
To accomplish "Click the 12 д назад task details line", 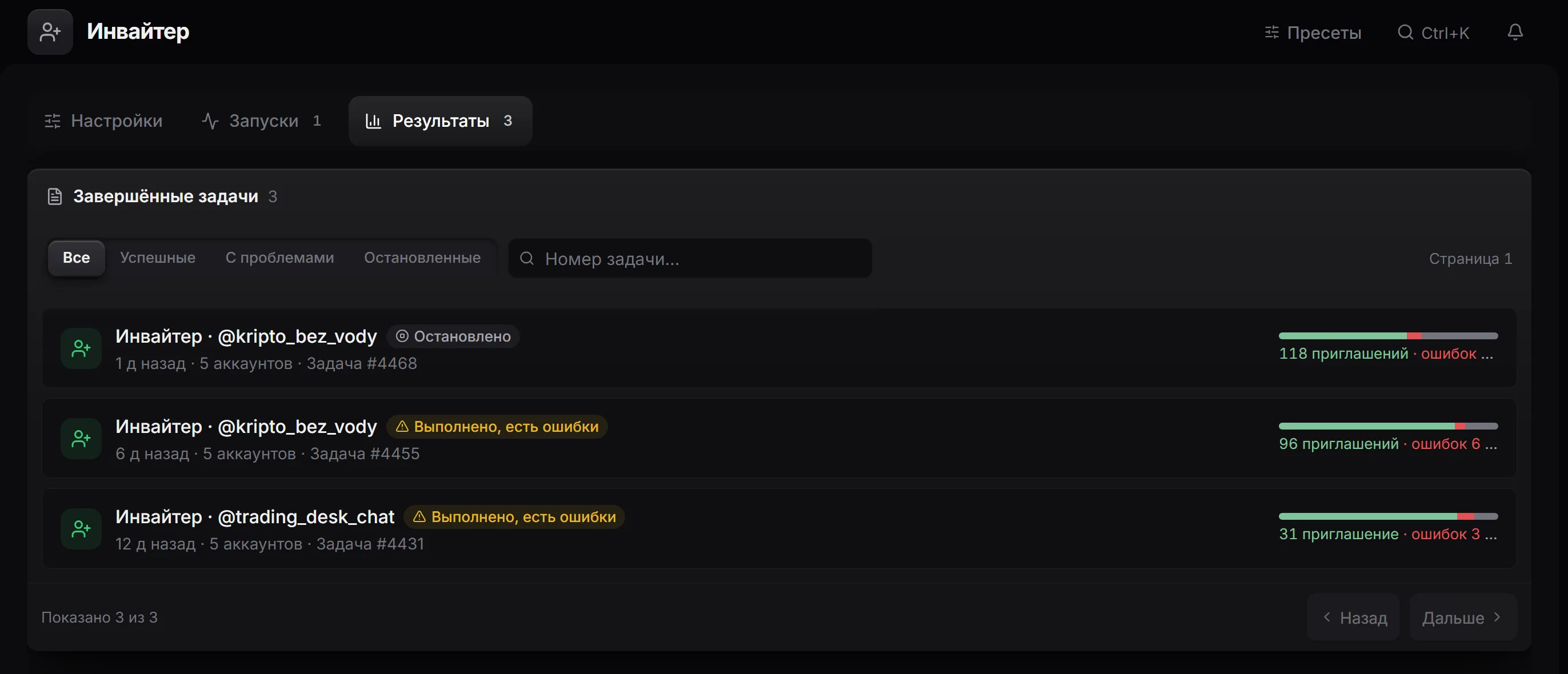I will coord(270,543).
